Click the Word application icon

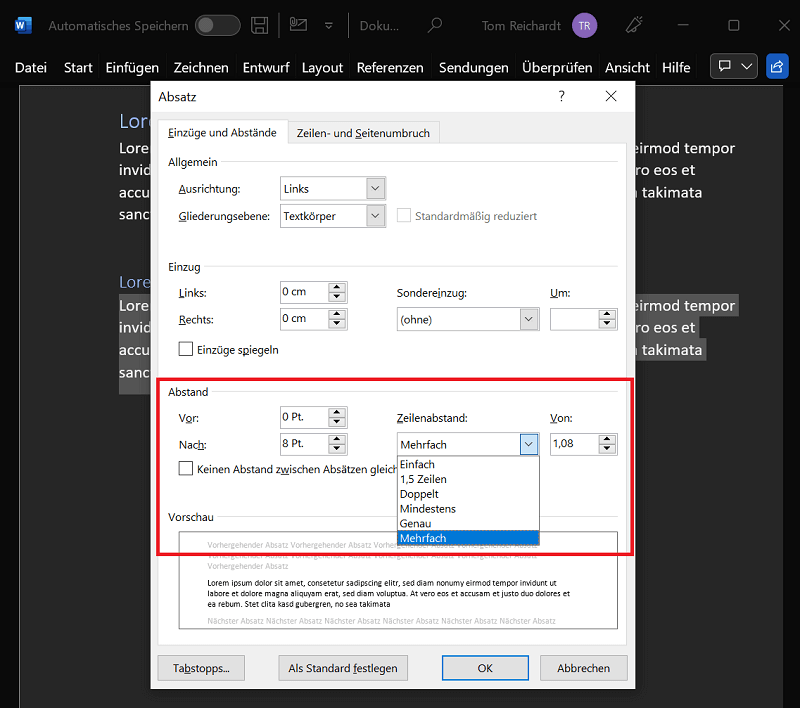tap(23, 26)
